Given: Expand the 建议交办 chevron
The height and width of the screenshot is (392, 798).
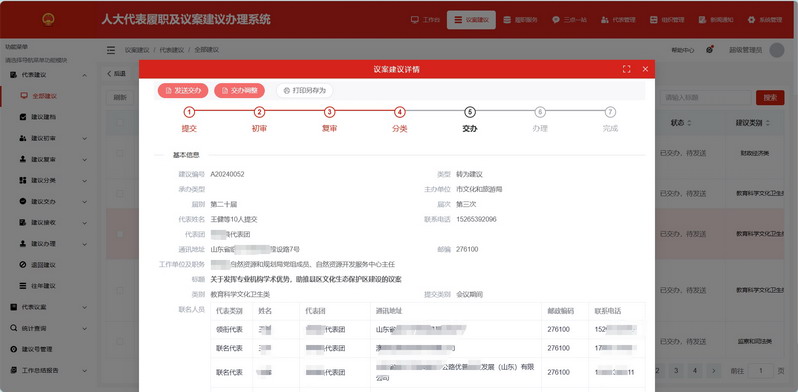Looking at the screenshot, I should 84,201.
